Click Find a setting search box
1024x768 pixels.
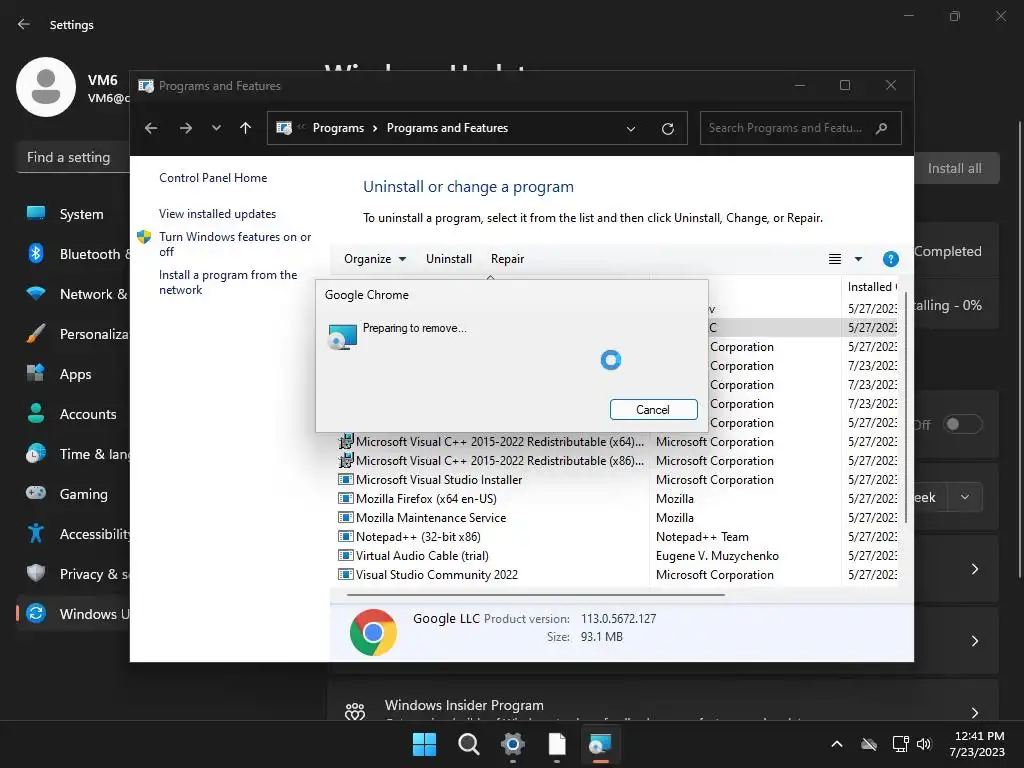(73, 157)
